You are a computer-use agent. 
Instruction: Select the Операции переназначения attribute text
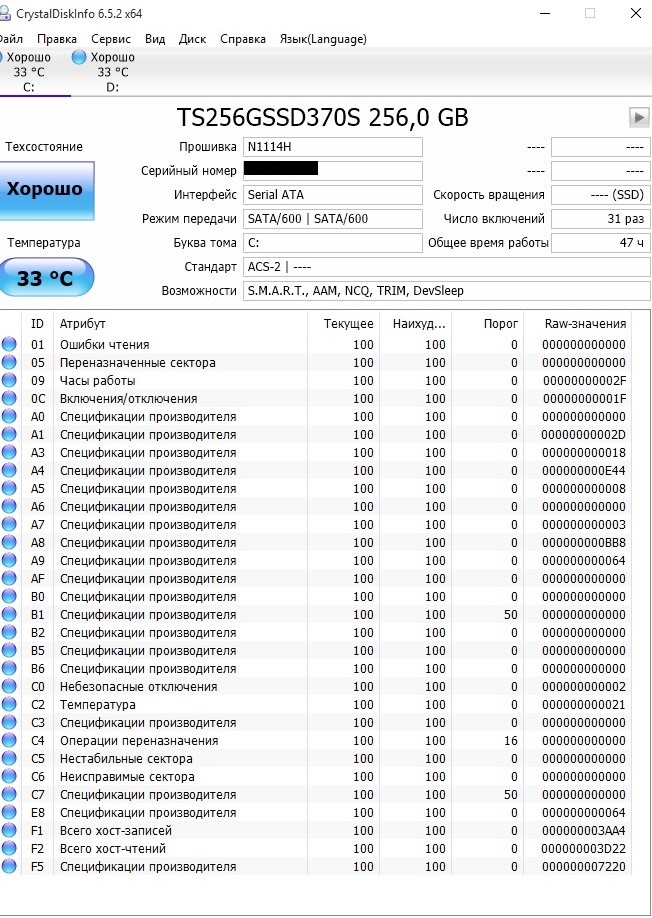pos(139,741)
